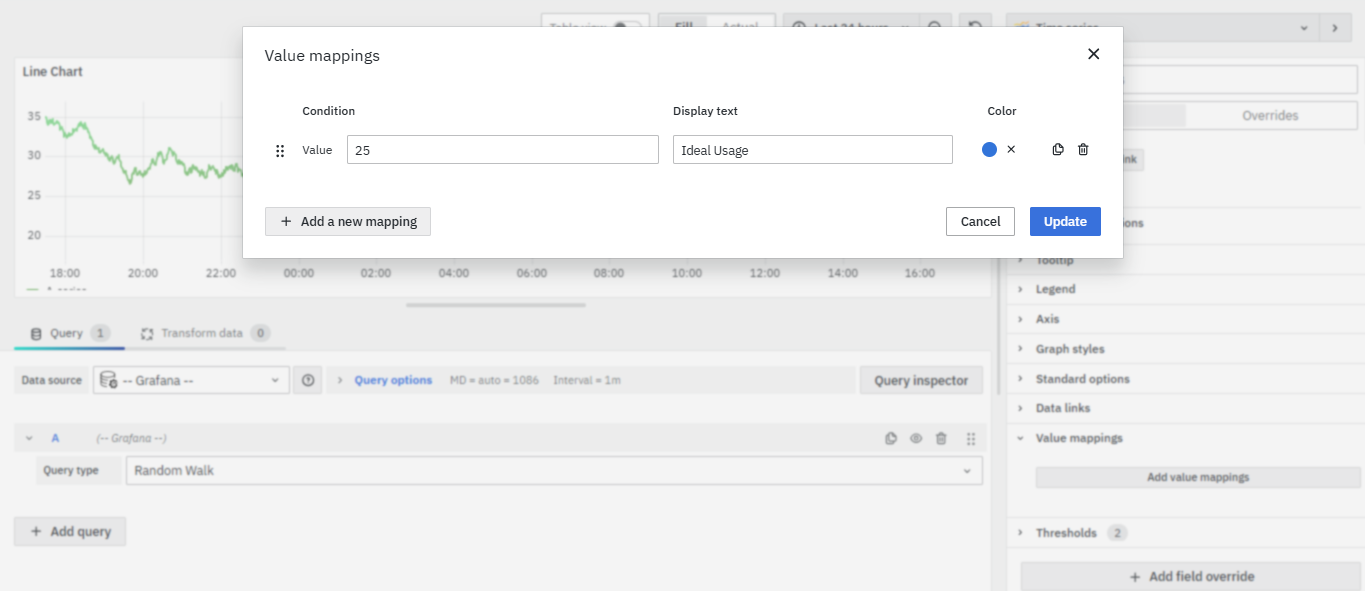Open the data source help icon
The image size is (1365, 591).
point(308,381)
